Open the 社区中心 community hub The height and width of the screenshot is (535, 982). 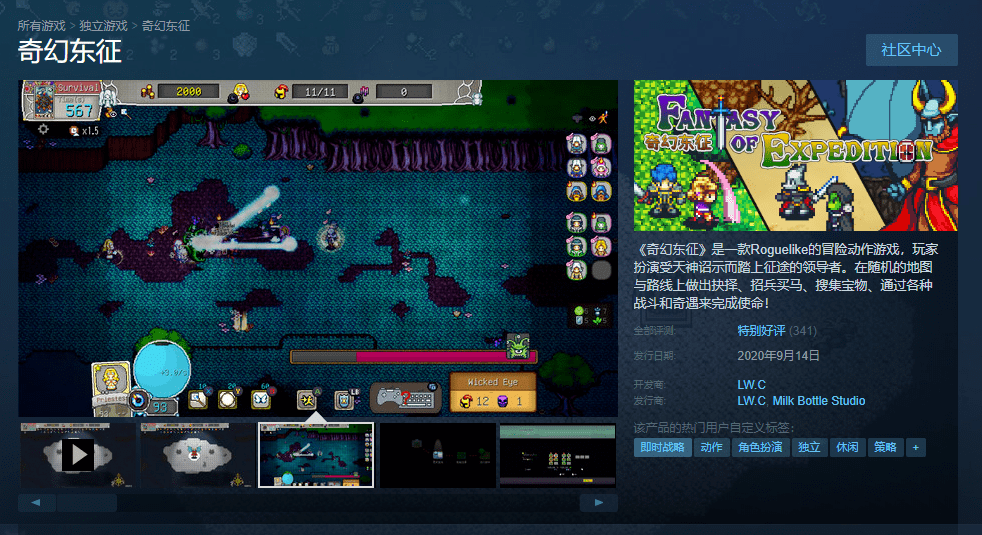point(911,50)
